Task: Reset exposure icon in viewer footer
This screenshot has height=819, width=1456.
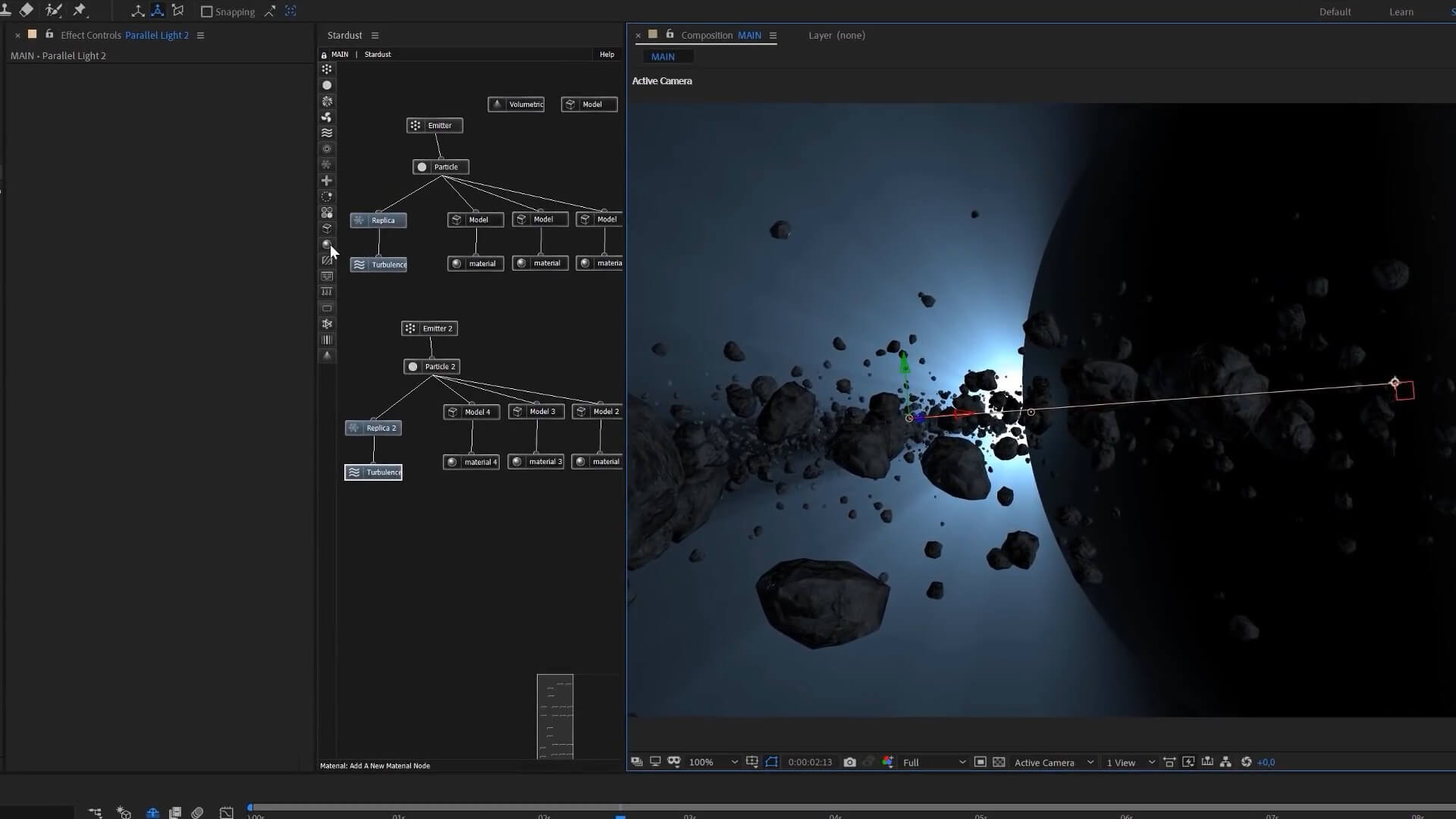Action: coord(1246,762)
